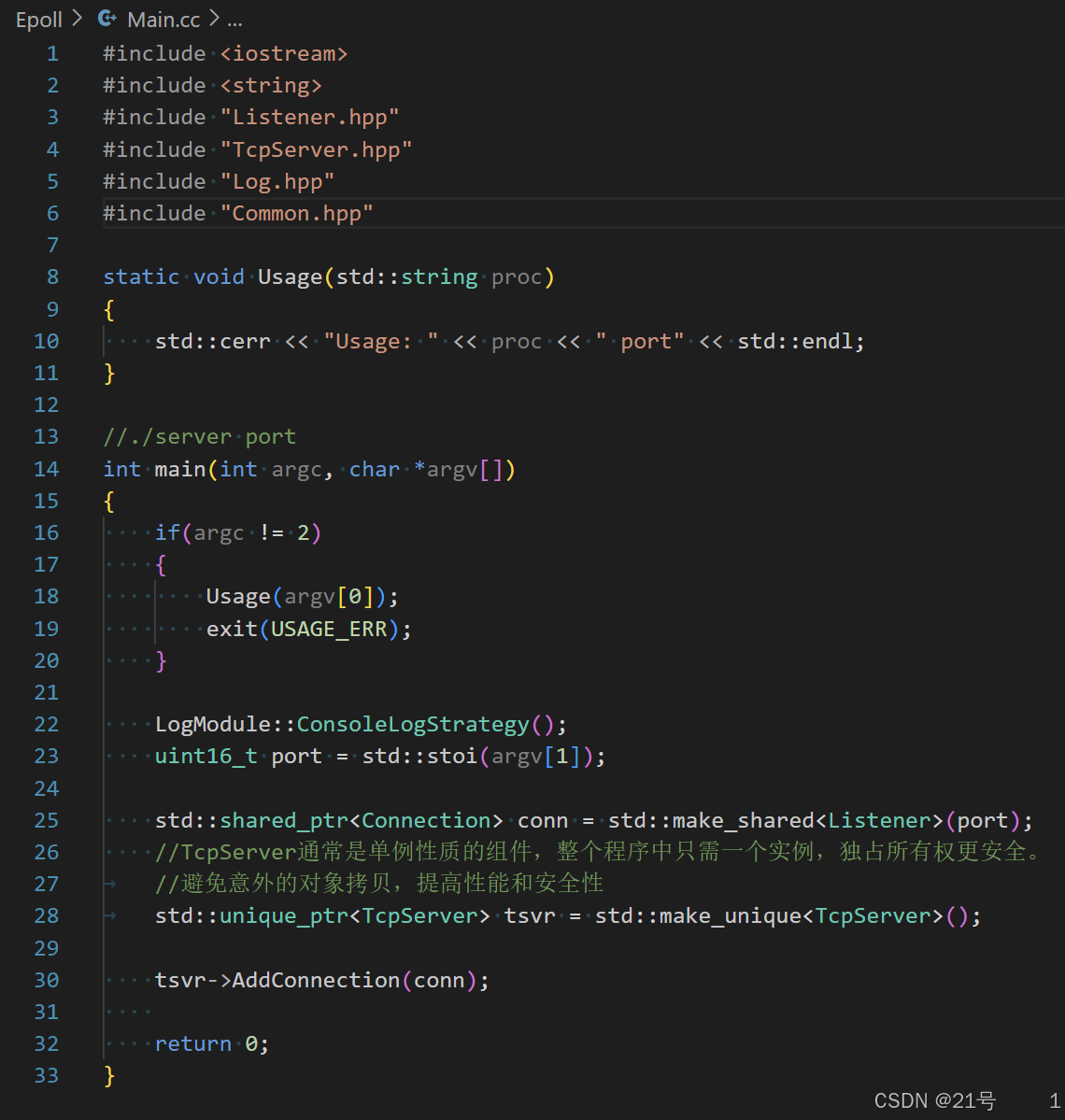Click std::stoi on line 23
Image resolution: width=1065 pixels, height=1120 pixels.
419,757
